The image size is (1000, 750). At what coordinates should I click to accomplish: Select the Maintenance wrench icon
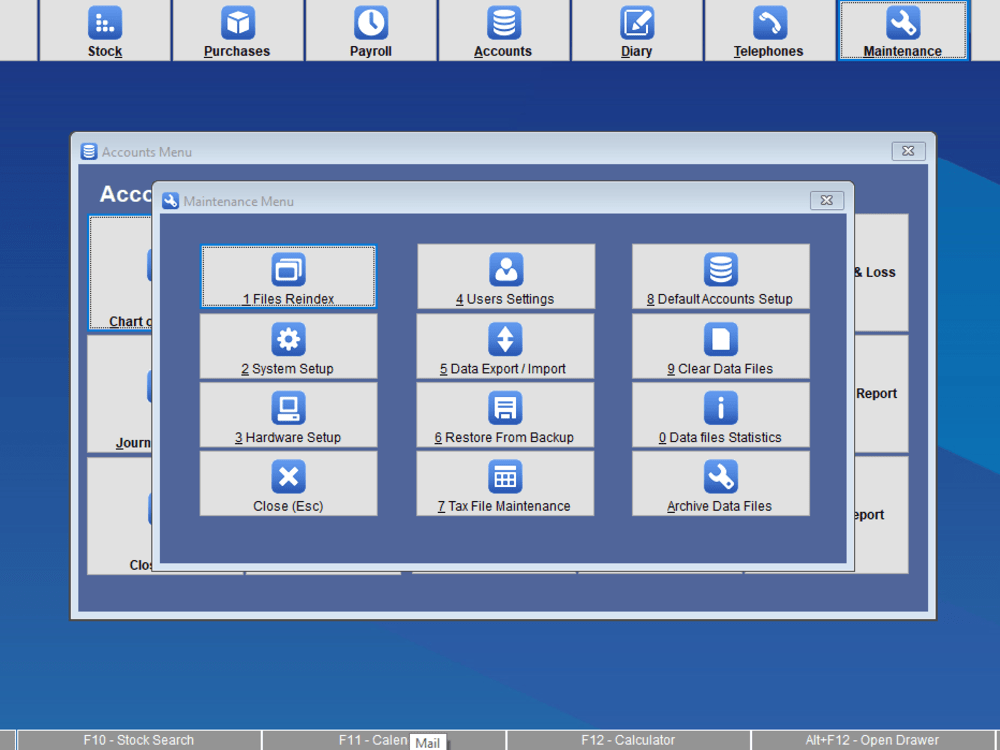[903, 25]
